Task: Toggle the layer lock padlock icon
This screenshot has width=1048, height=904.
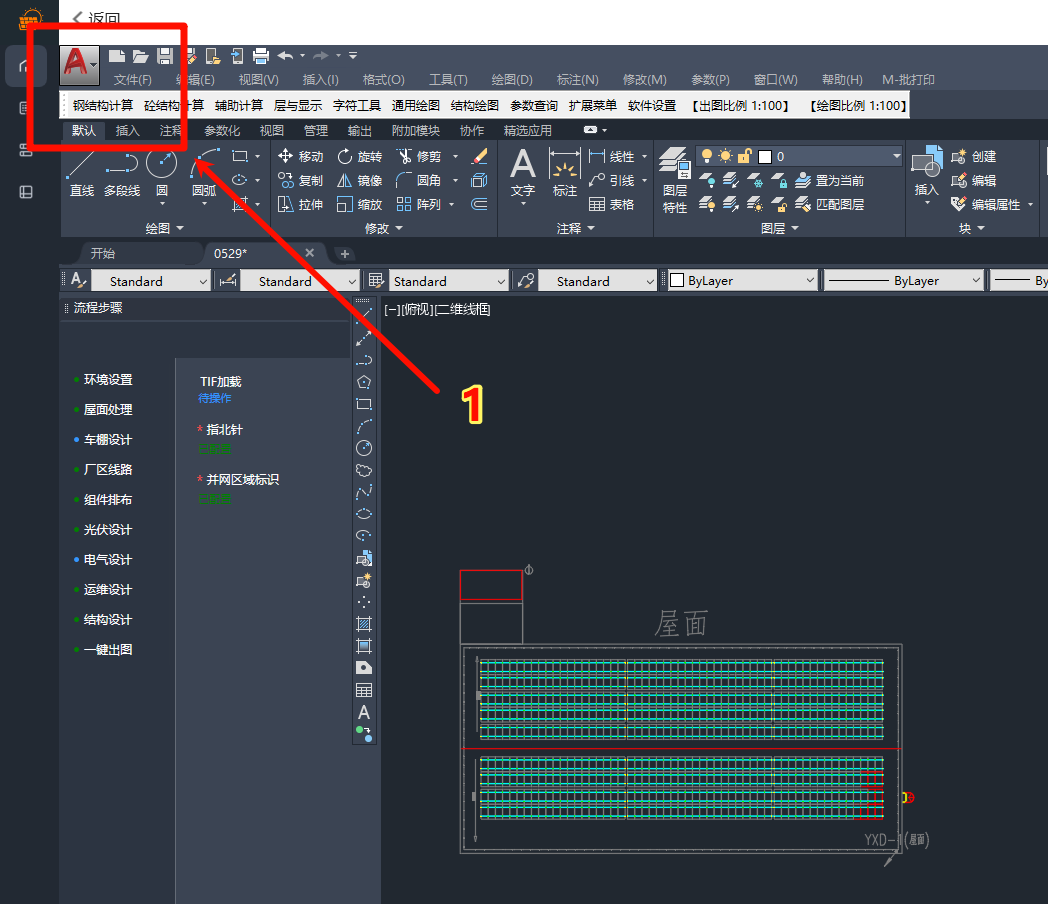Action: (x=743, y=156)
